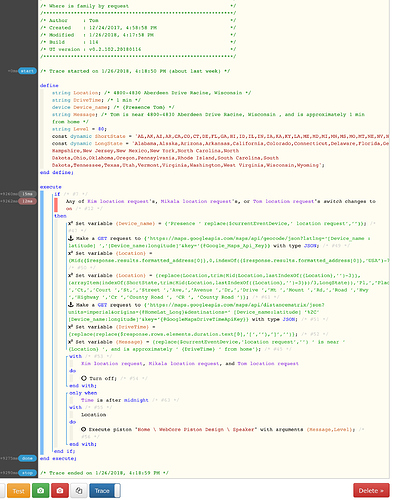This screenshot has width=401, height=500.
Task: Click the orange Test button
Action: coord(18,491)
